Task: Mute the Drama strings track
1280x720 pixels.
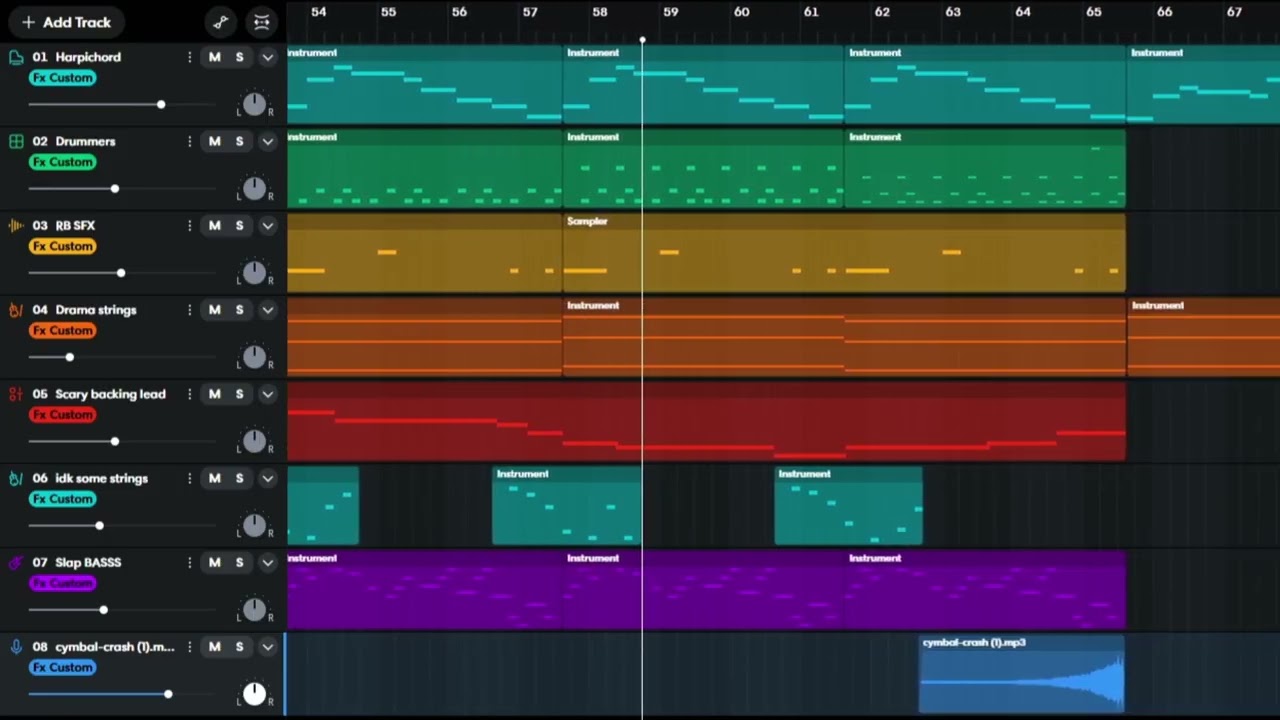Action: tap(214, 310)
